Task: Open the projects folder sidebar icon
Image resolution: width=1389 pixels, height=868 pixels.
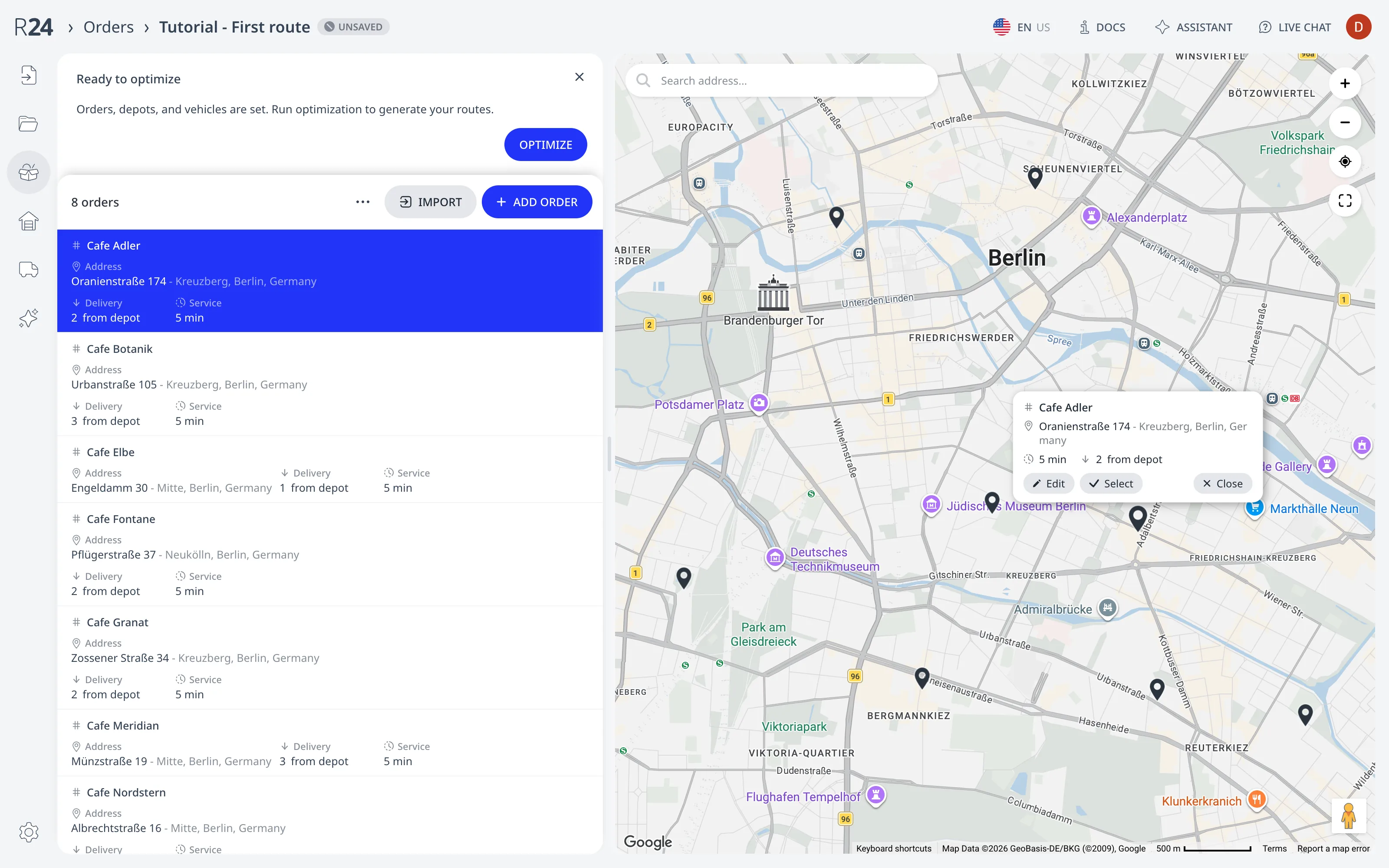Action: [28, 123]
